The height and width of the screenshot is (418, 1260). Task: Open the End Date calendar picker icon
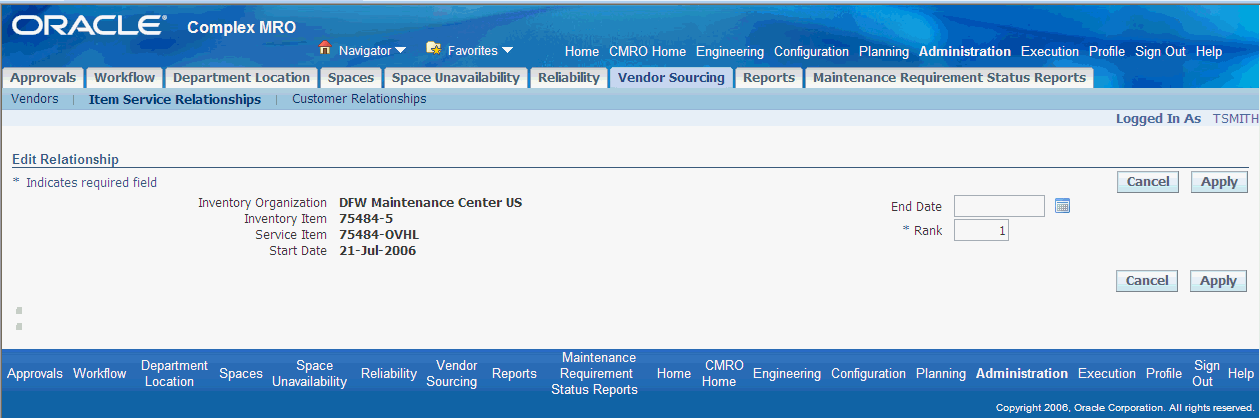pyautogui.click(x=1062, y=206)
